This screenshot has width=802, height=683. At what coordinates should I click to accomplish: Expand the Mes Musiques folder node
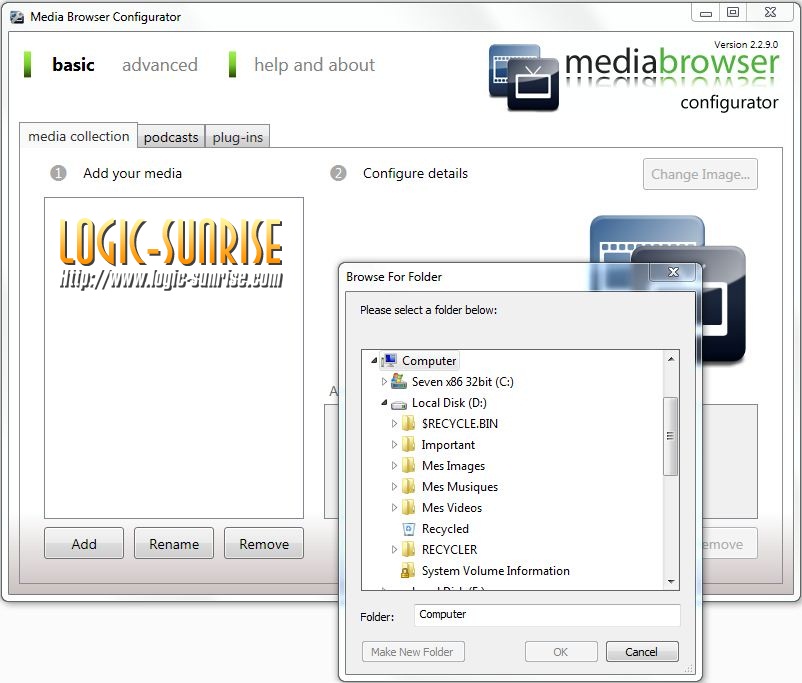coord(394,487)
